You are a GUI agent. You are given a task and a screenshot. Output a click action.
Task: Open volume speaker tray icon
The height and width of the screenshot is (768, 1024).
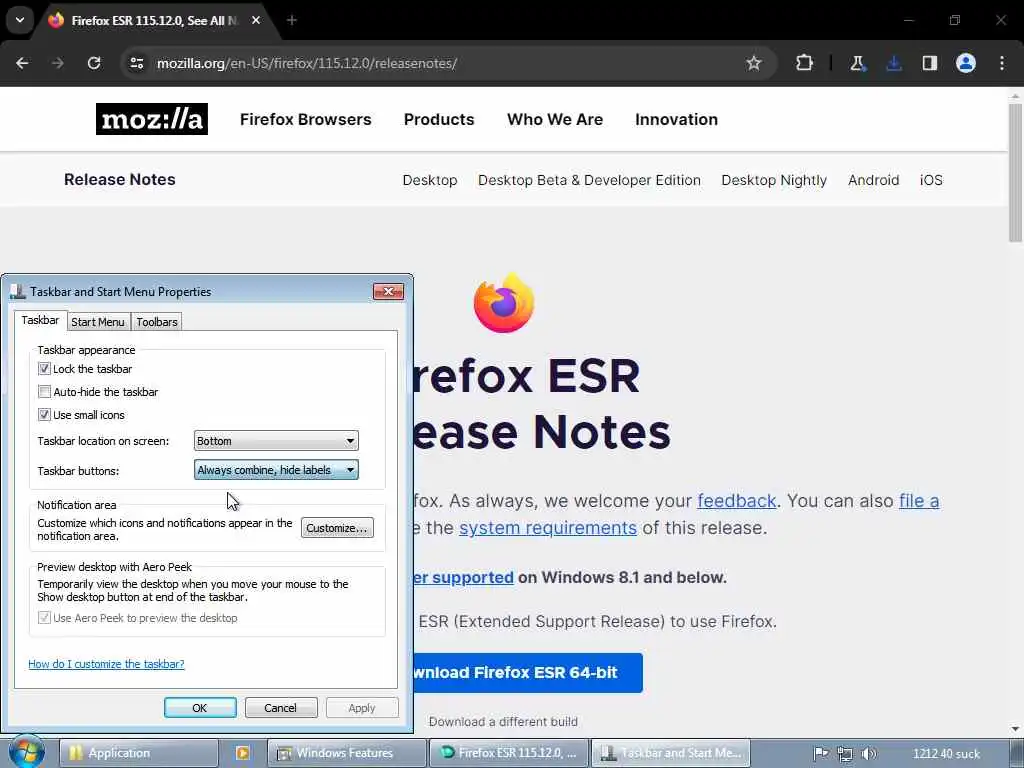pyautogui.click(x=869, y=754)
